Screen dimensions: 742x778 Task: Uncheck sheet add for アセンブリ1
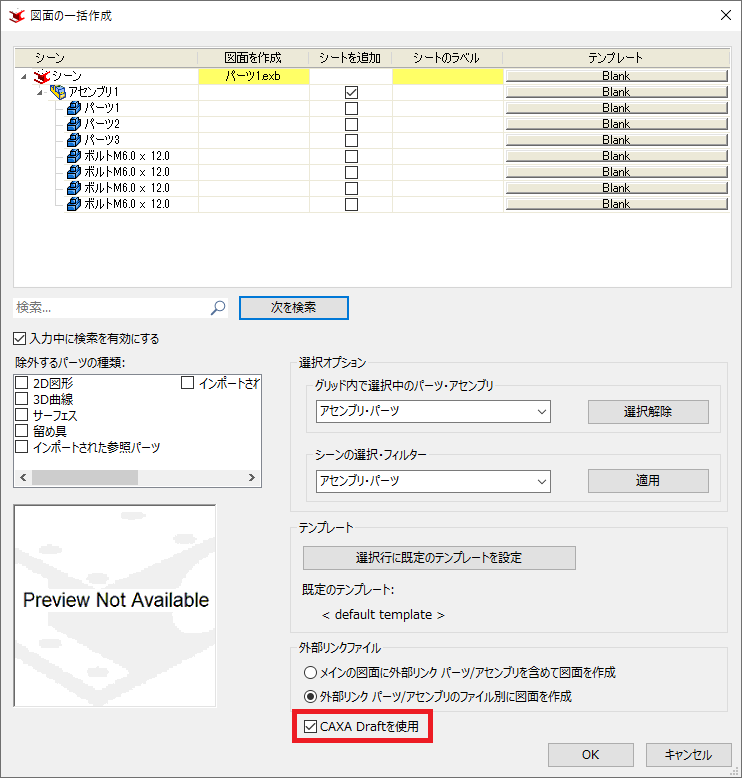pos(351,92)
